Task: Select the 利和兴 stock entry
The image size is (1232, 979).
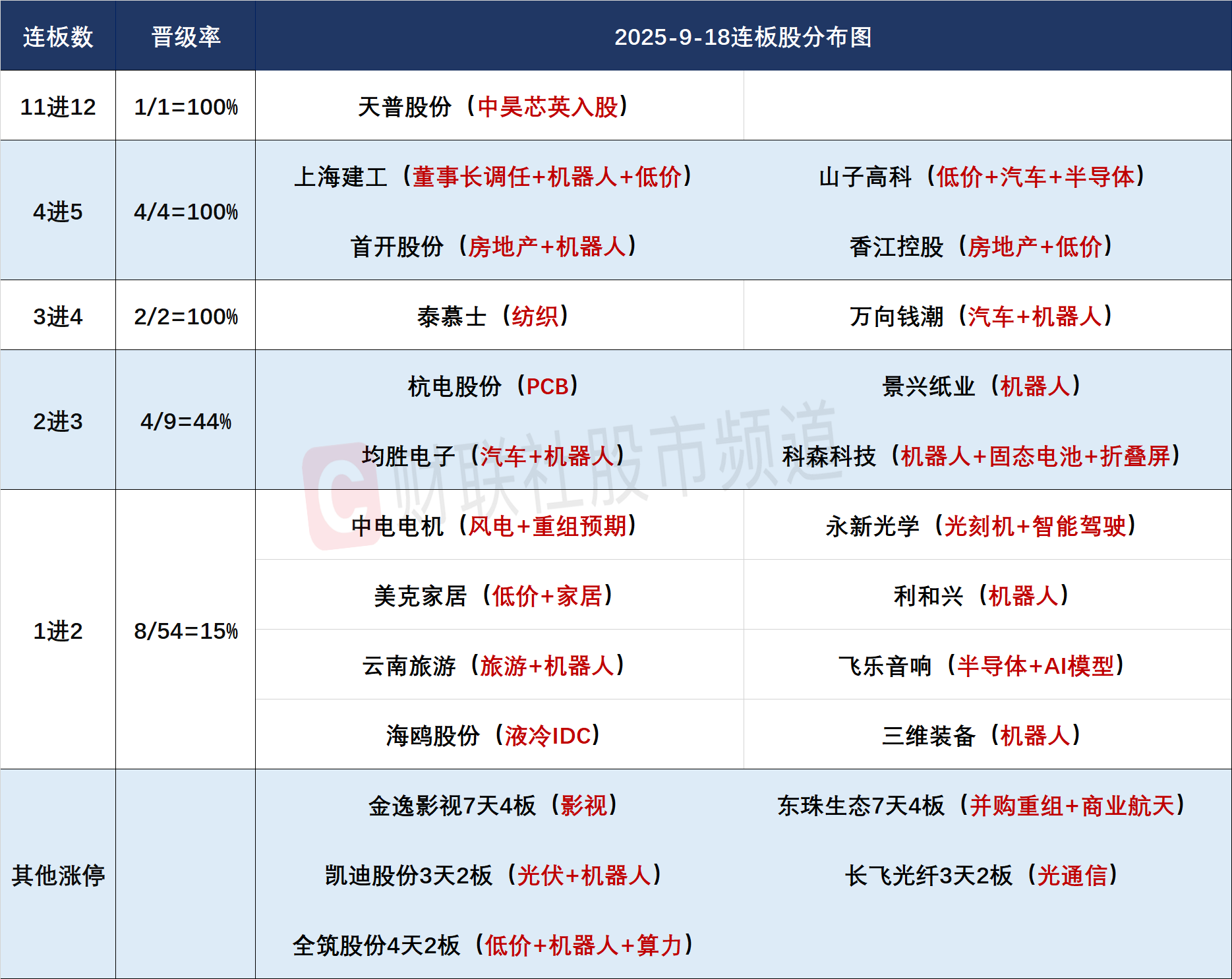Action: [982, 595]
